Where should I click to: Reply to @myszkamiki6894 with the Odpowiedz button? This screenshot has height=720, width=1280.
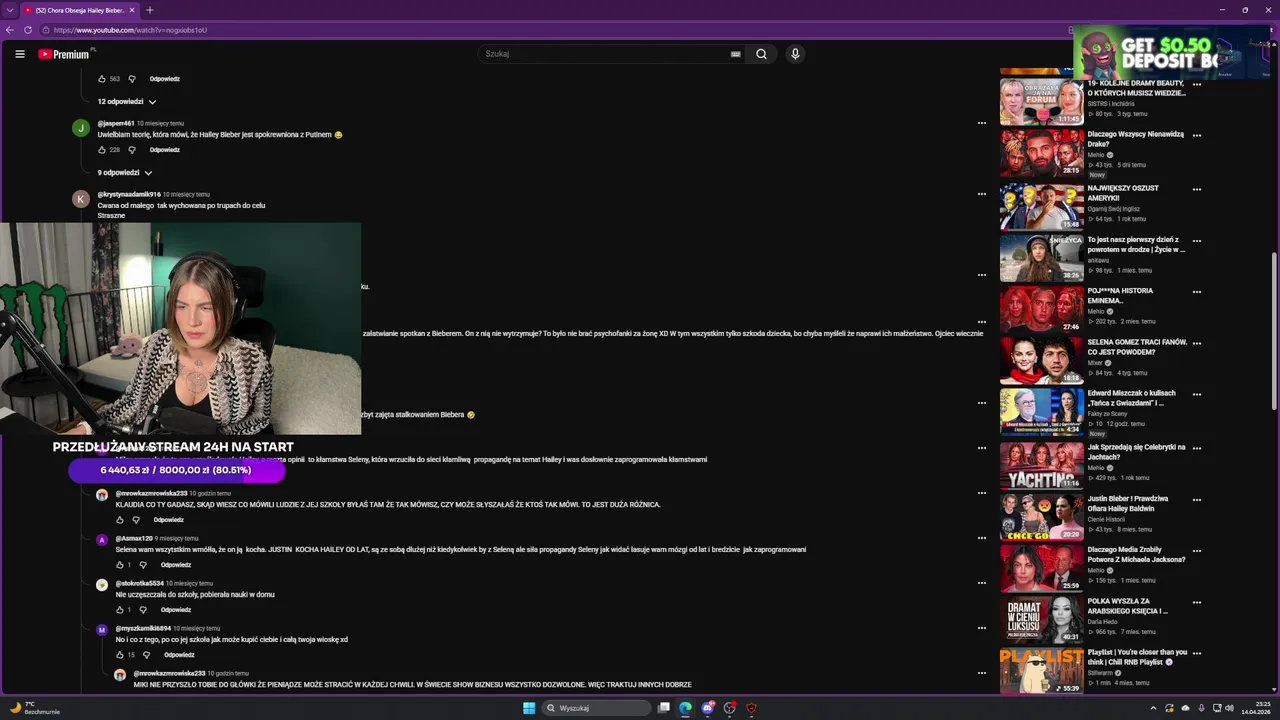pyautogui.click(x=179, y=655)
